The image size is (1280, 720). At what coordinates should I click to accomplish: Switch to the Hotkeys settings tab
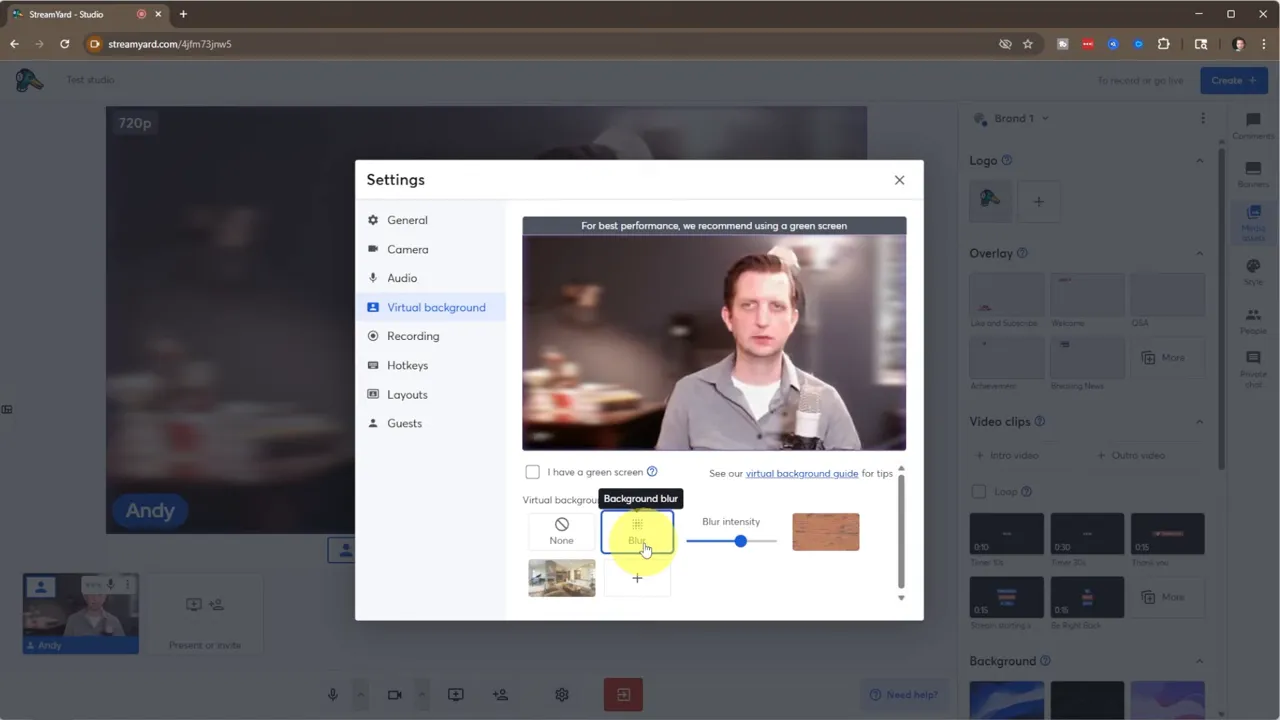(408, 365)
